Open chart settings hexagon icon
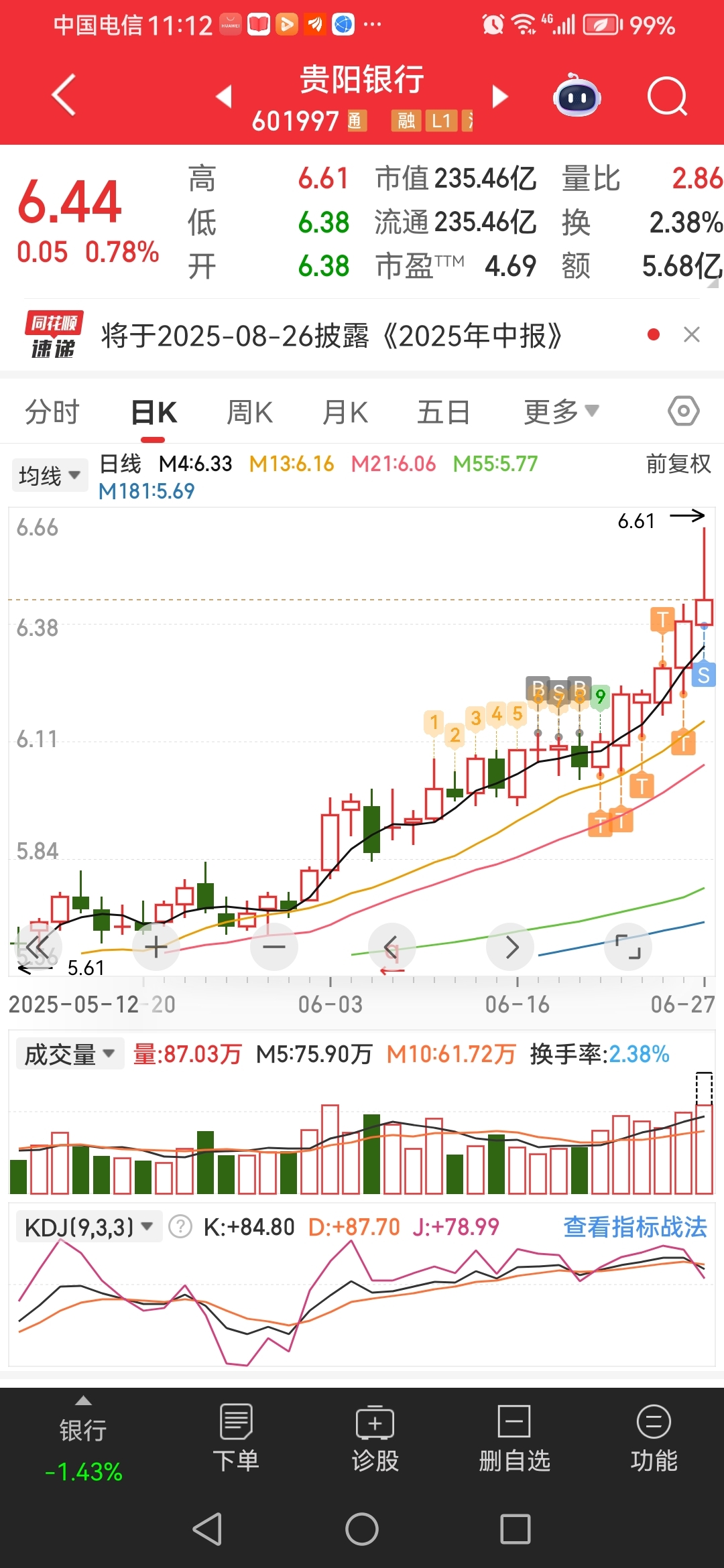724x1568 pixels. [684, 411]
